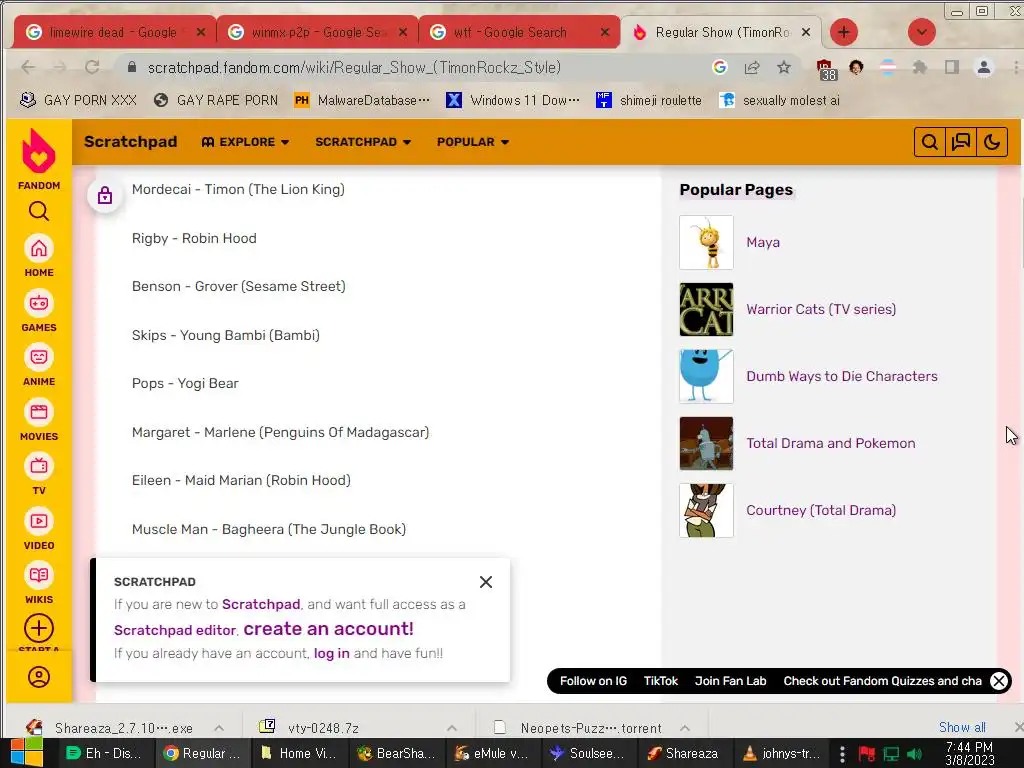
Task: Open Dumb Ways to Die Characters link
Action: coord(842,376)
